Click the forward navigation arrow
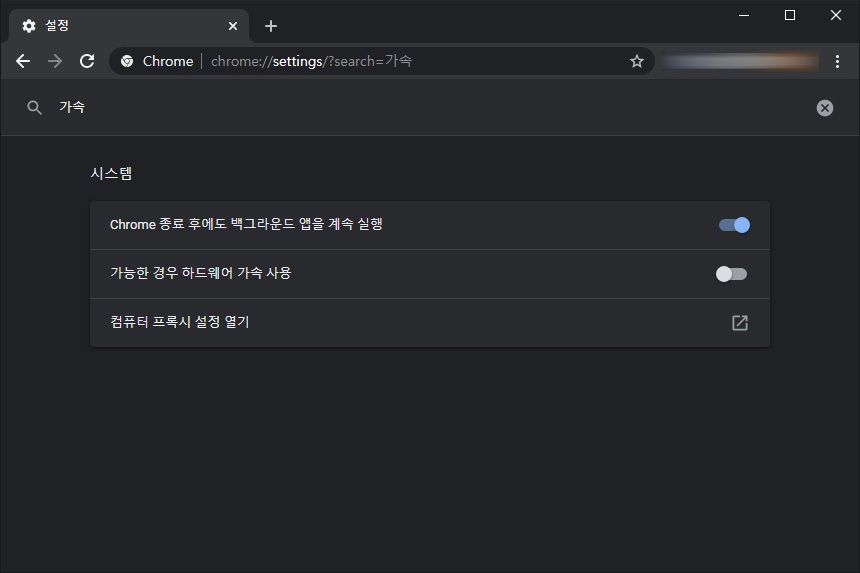 pyautogui.click(x=55, y=61)
